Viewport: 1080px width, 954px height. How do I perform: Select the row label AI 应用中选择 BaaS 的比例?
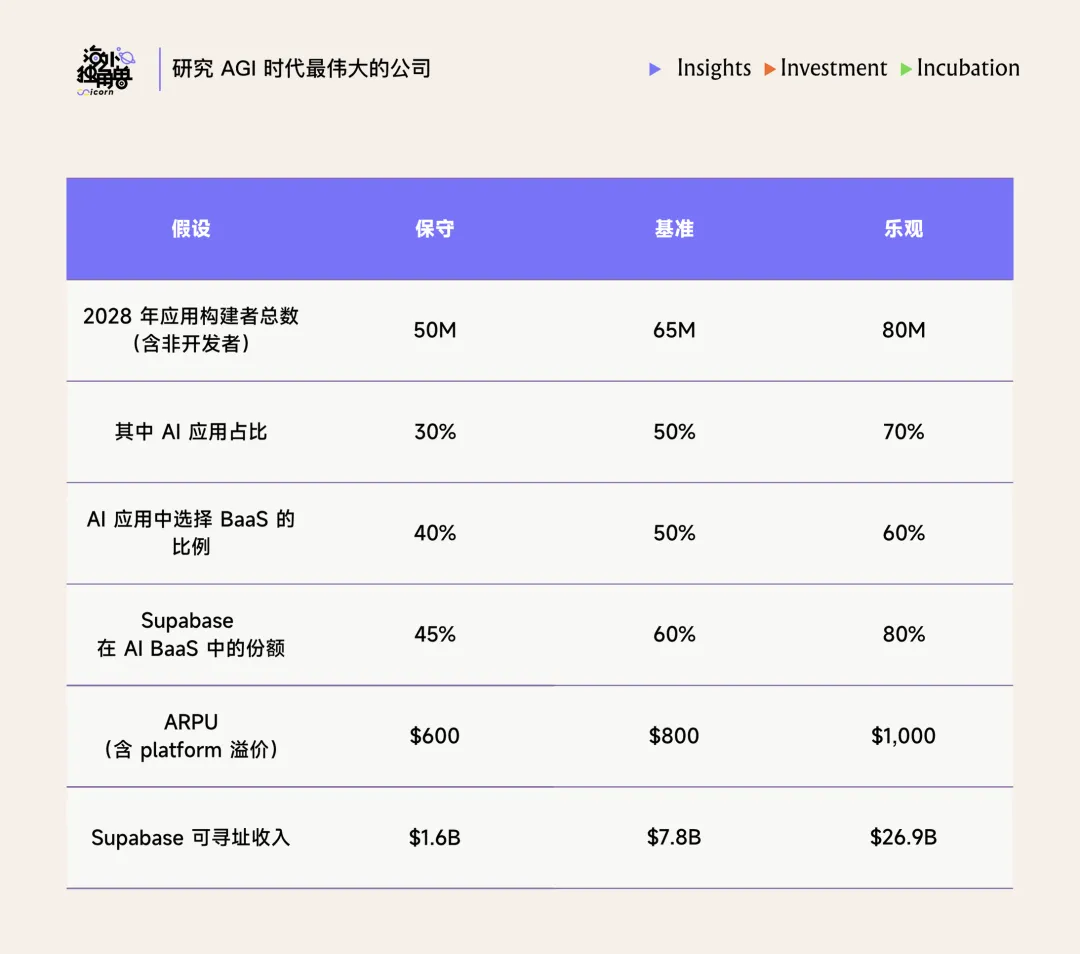point(191,532)
